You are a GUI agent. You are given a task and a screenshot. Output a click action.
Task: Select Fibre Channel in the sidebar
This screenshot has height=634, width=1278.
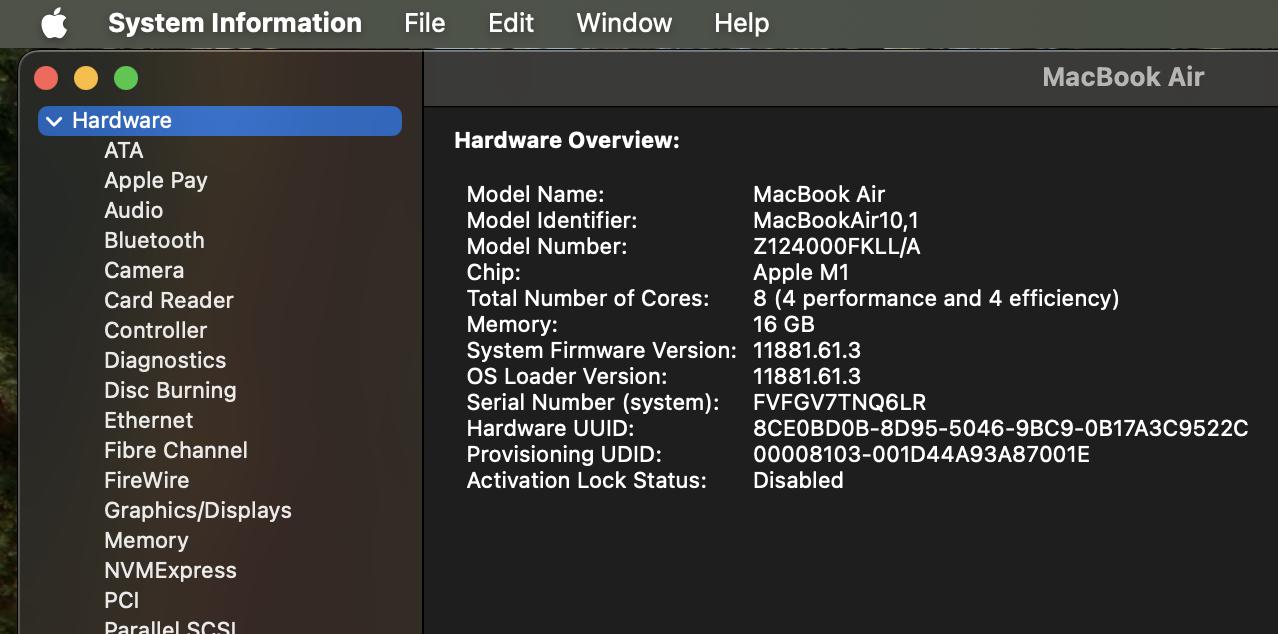click(x=176, y=451)
